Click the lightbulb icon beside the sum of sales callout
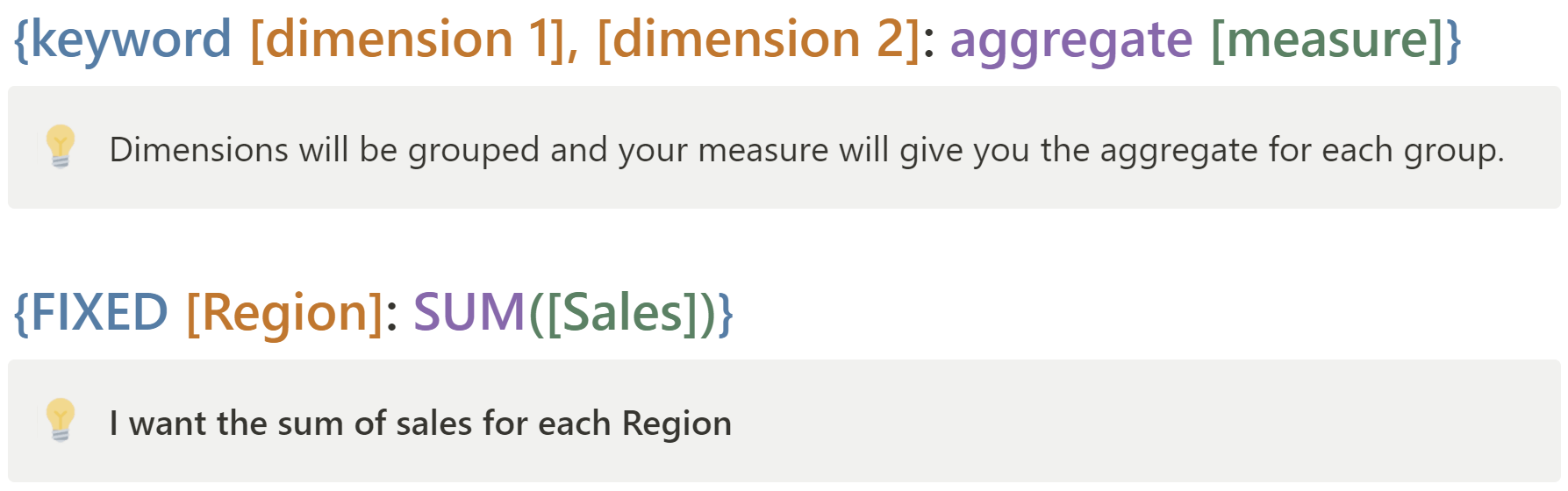This screenshot has width=1568, height=491. [61, 420]
